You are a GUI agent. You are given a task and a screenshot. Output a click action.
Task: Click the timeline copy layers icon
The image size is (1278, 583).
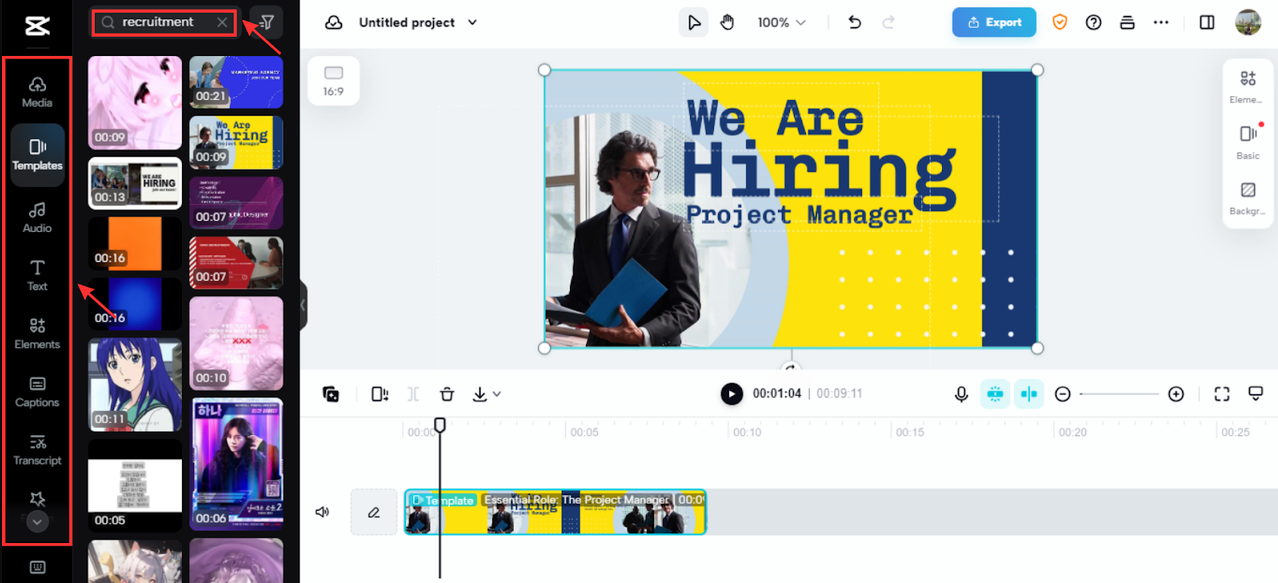331,394
